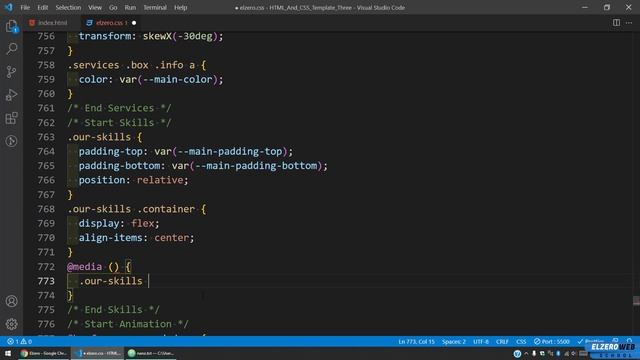Click line number 768
Image resolution: width=640 pixels, height=360 pixels.
(x=46, y=209)
